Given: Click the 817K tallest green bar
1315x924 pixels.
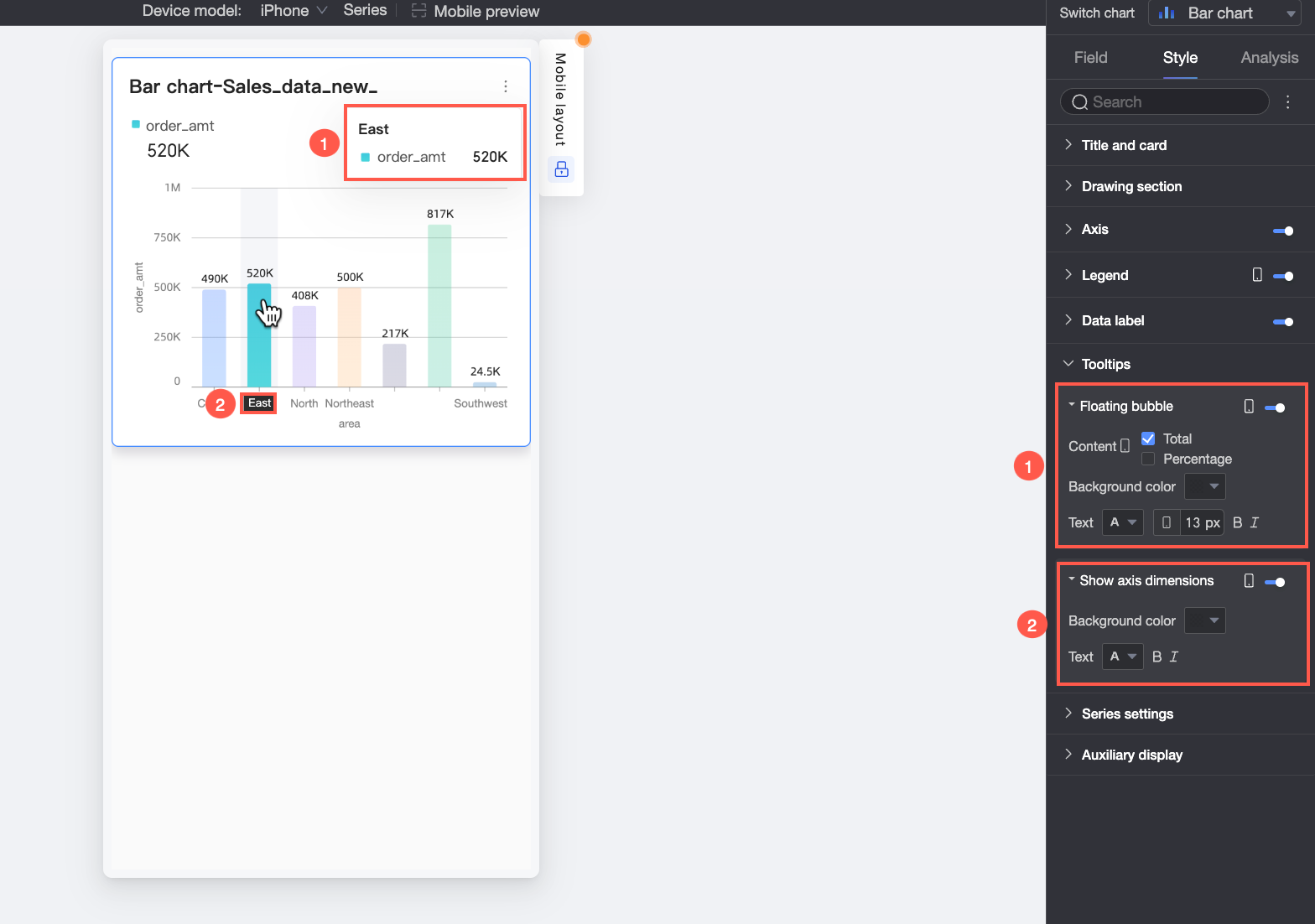Looking at the screenshot, I should (439, 306).
